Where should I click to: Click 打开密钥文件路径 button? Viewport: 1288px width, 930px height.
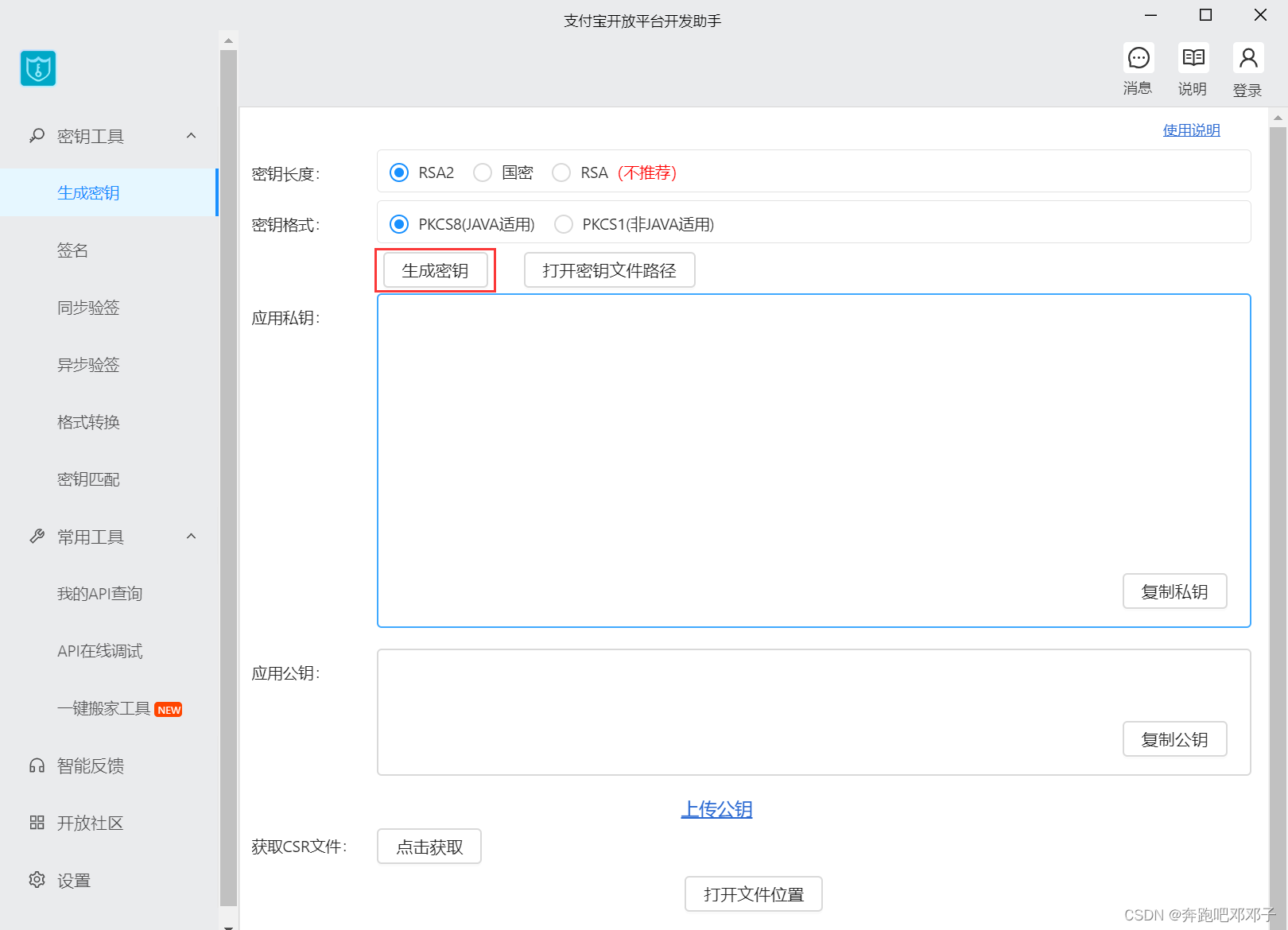click(610, 270)
